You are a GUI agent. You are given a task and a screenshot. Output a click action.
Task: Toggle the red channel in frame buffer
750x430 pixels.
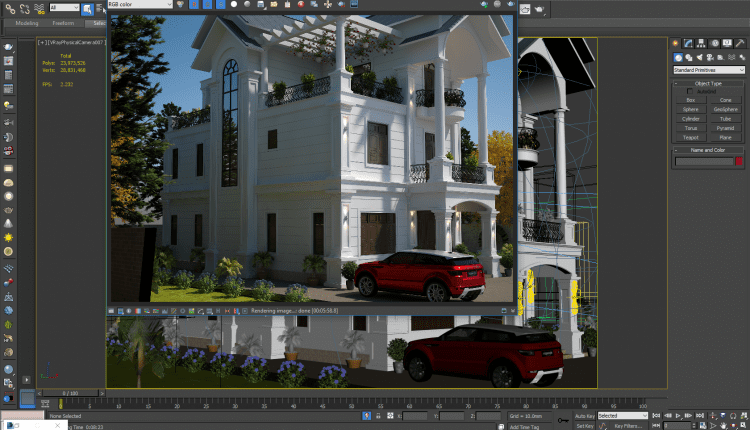coord(194,4)
